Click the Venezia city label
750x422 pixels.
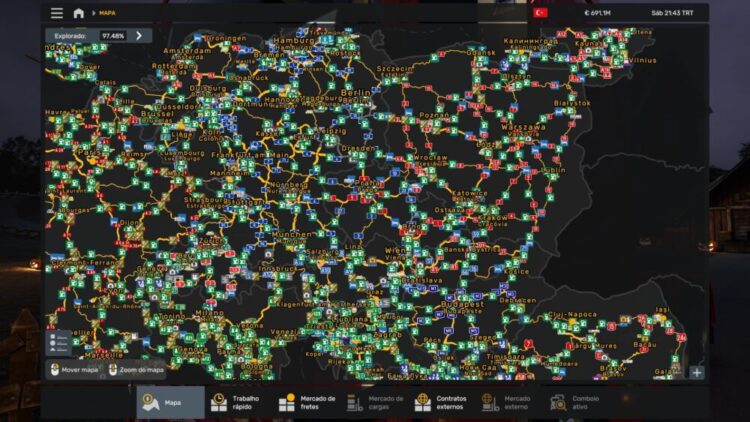(x=284, y=332)
